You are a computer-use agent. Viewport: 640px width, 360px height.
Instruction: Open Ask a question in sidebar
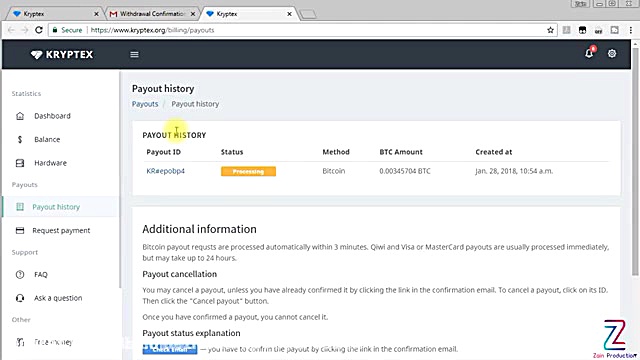point(58,298)
